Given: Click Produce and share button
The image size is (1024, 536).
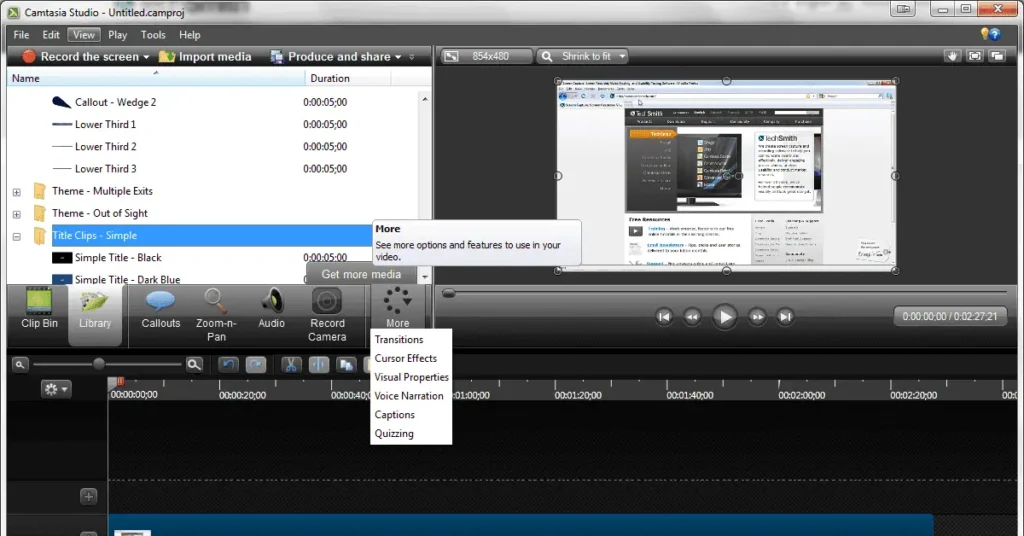Looking at the screenshot, I should click(331, 57).
